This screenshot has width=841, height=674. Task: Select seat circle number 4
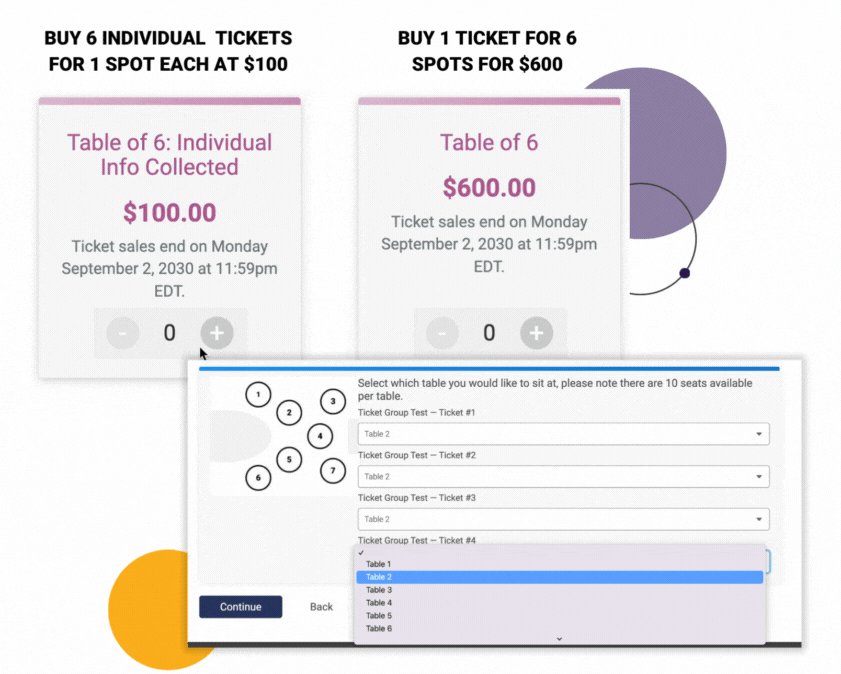coord(320,436)
